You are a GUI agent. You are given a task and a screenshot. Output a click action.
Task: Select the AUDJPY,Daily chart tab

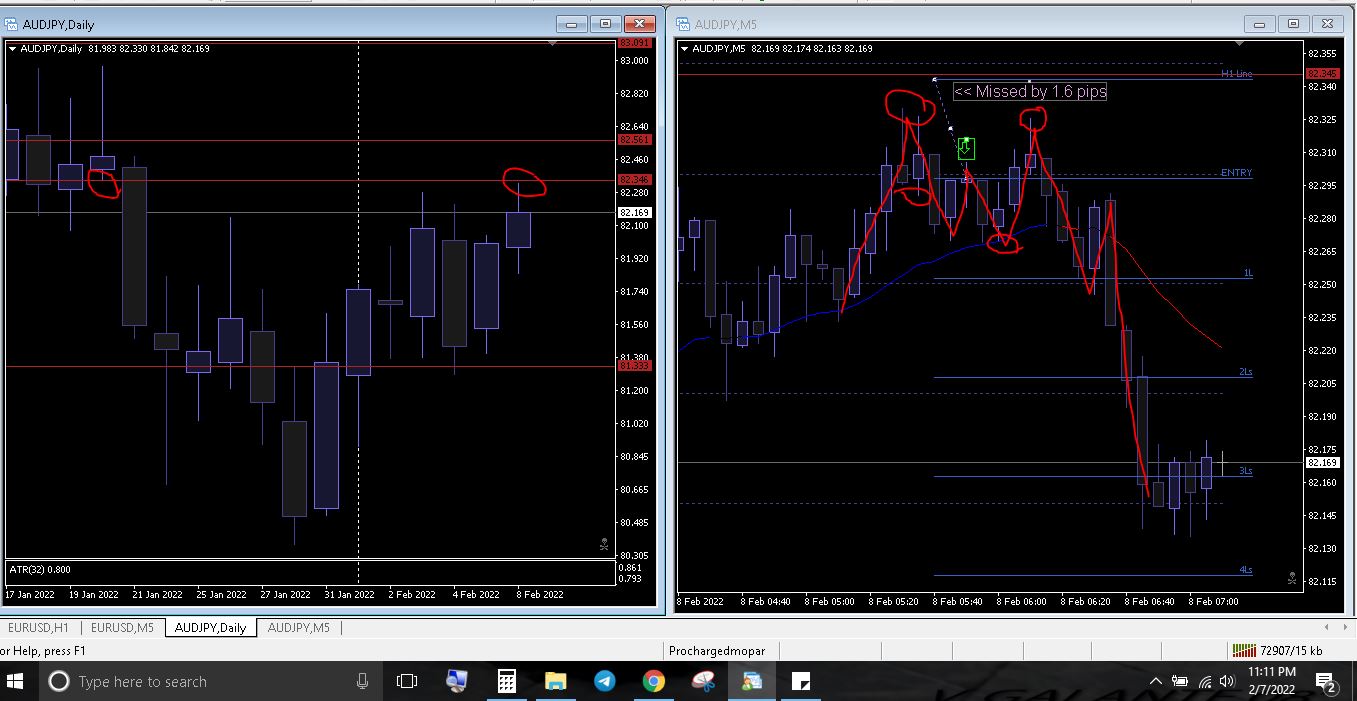coord(210,628)
